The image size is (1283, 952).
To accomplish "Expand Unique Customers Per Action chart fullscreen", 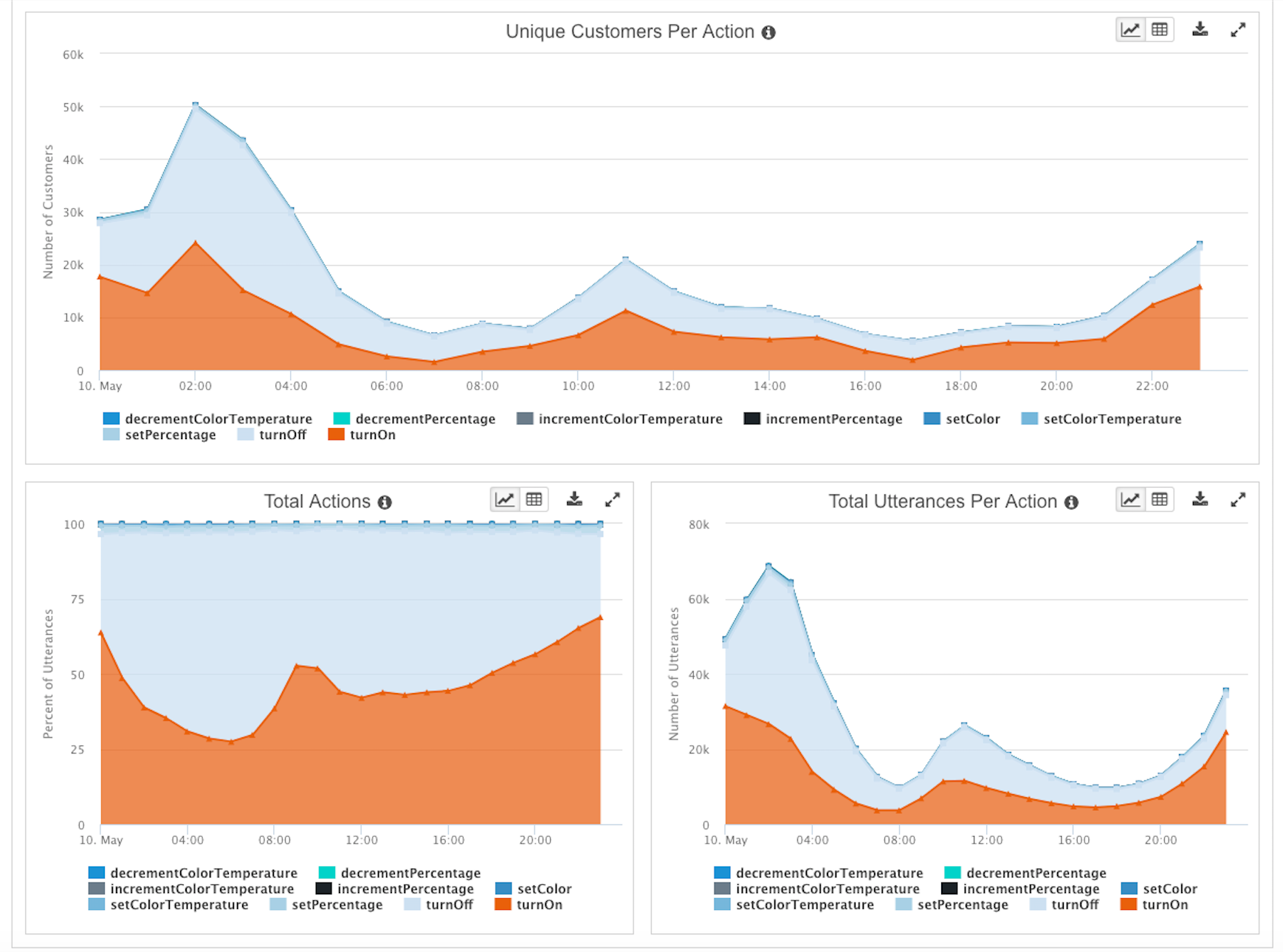I will coord(1238,30).
